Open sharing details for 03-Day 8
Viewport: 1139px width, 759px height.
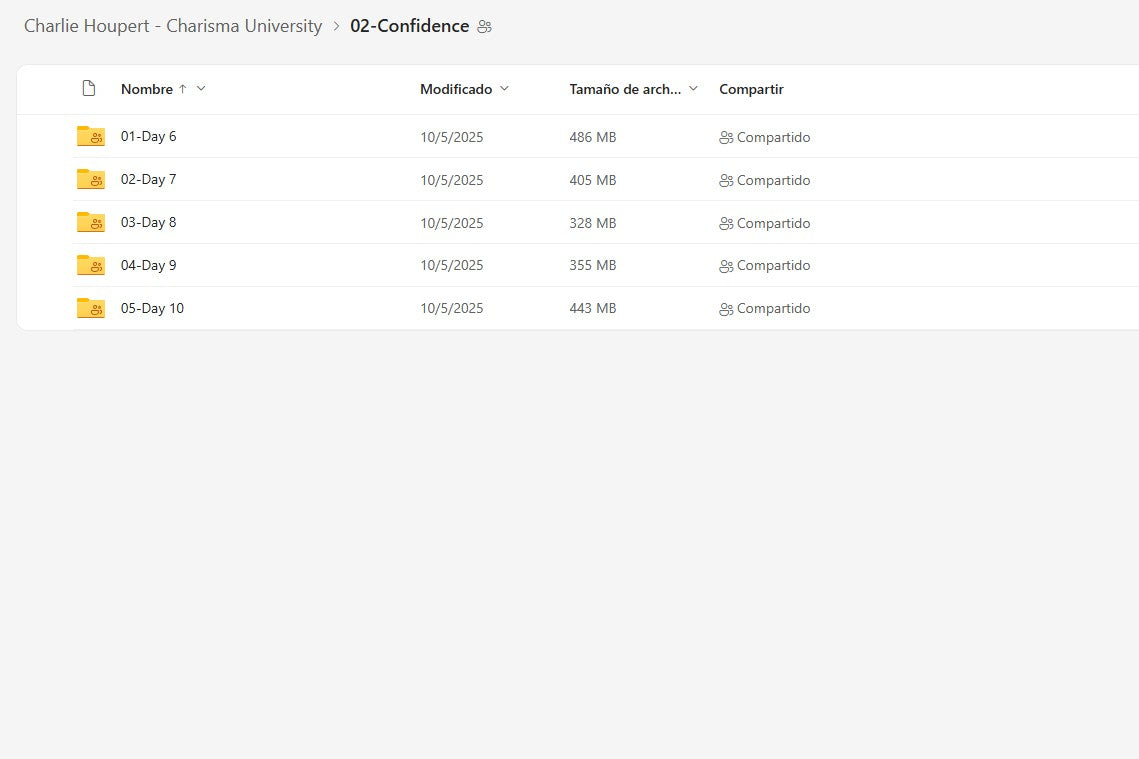765,223
